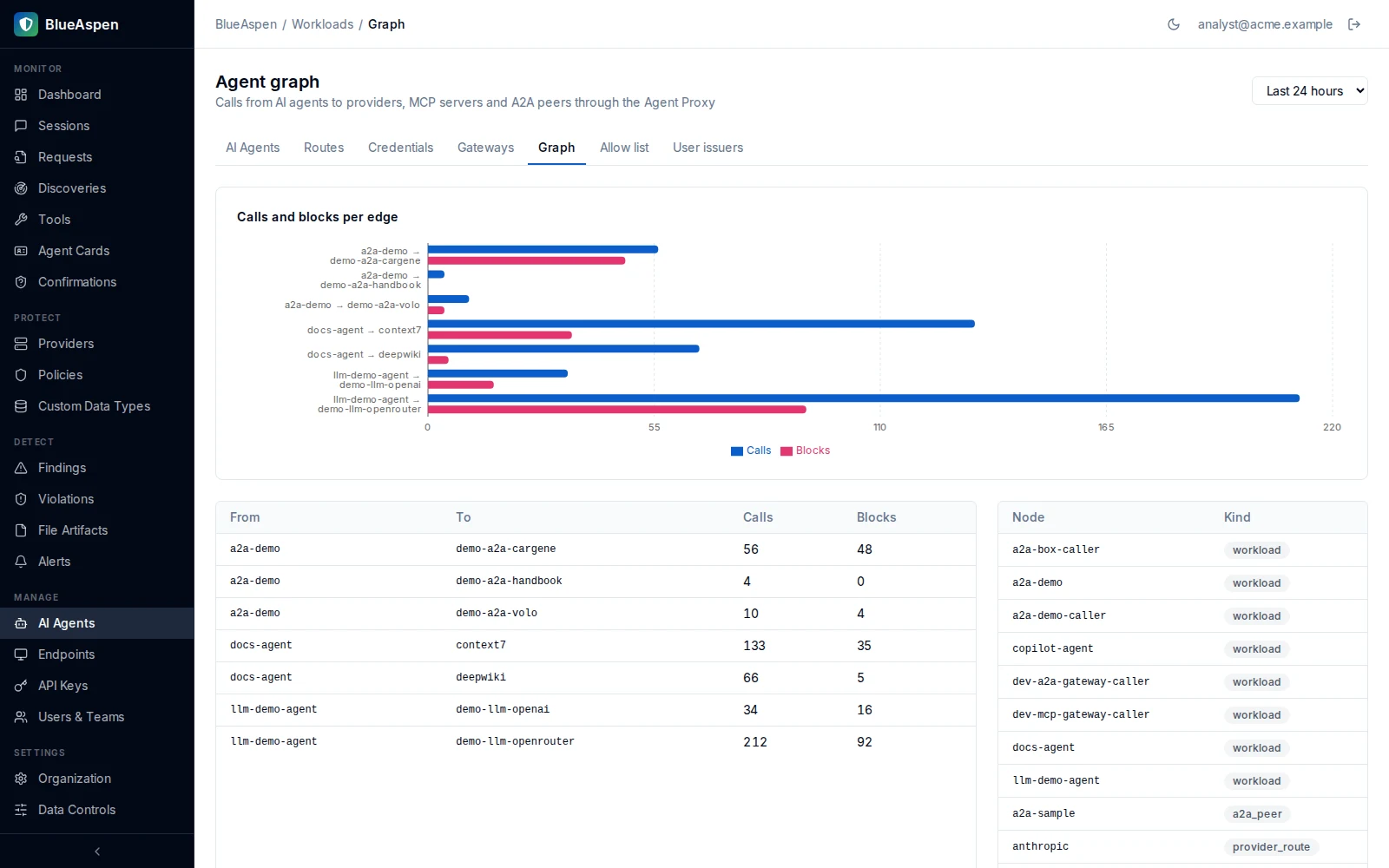Open Endpoints in Manage section

(97, 654)
